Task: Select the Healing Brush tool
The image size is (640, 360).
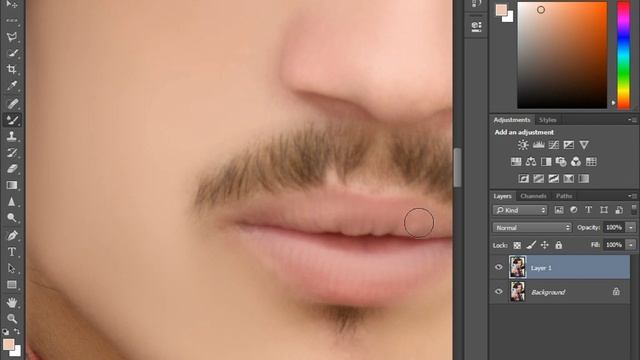Action: pos(12,103)
